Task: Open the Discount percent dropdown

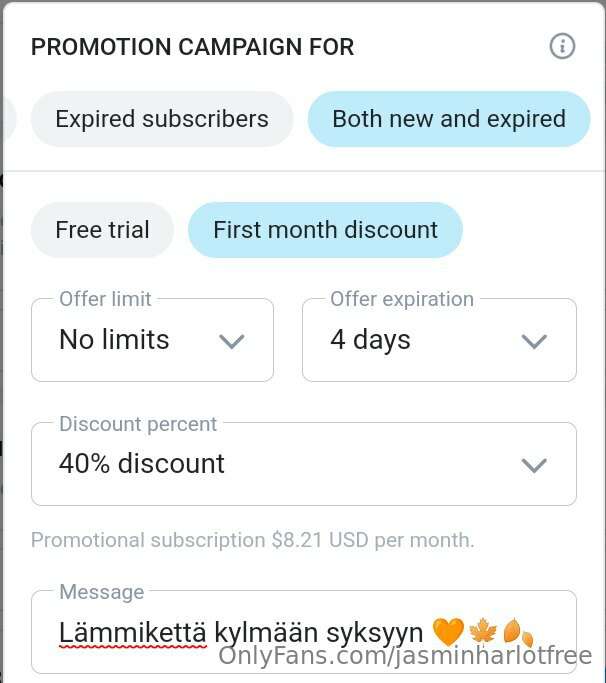Action: click(304, 464)
